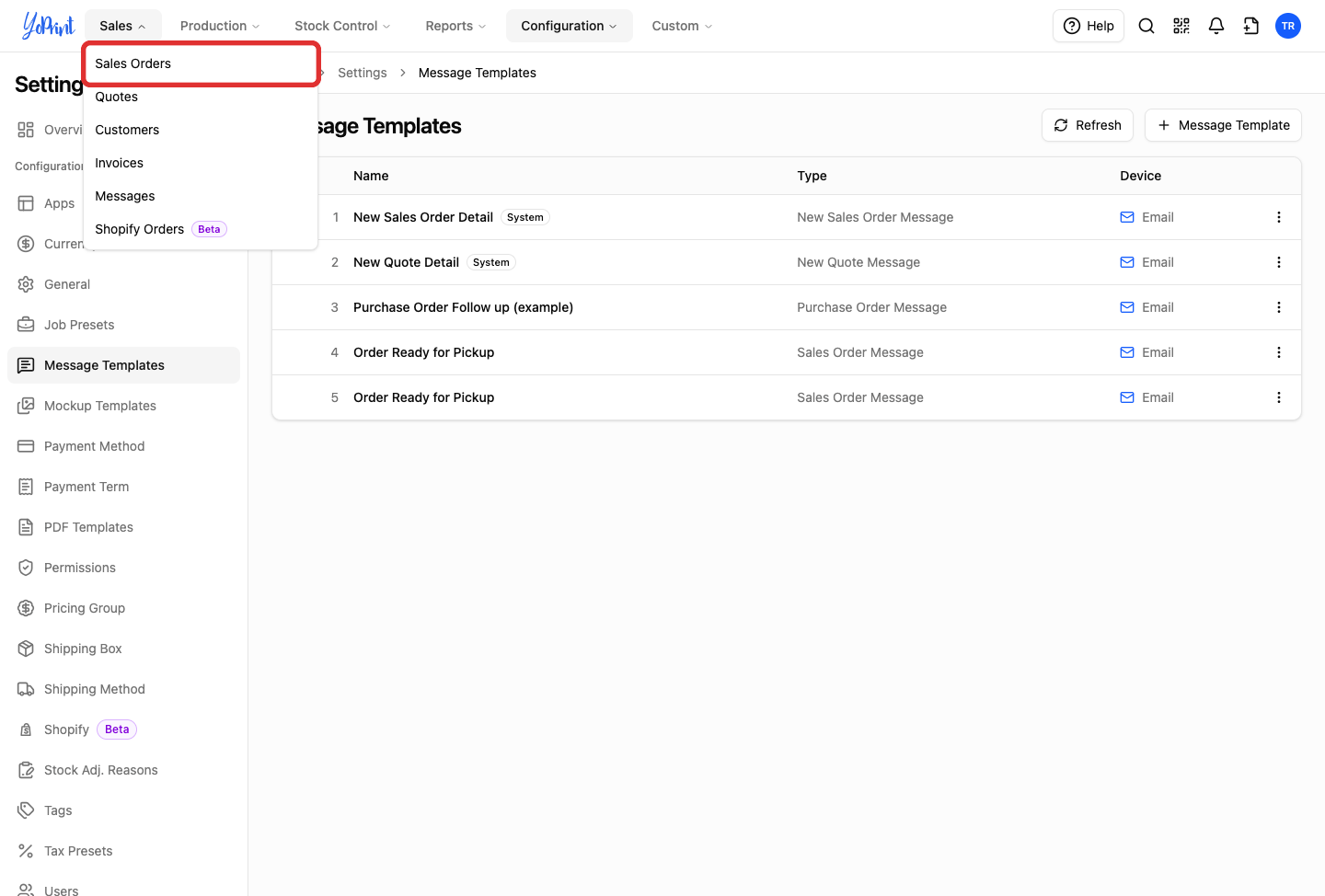Open the notifications bell
Image resolution: width=1325 pixels, height=896 pixels.
1216,26
